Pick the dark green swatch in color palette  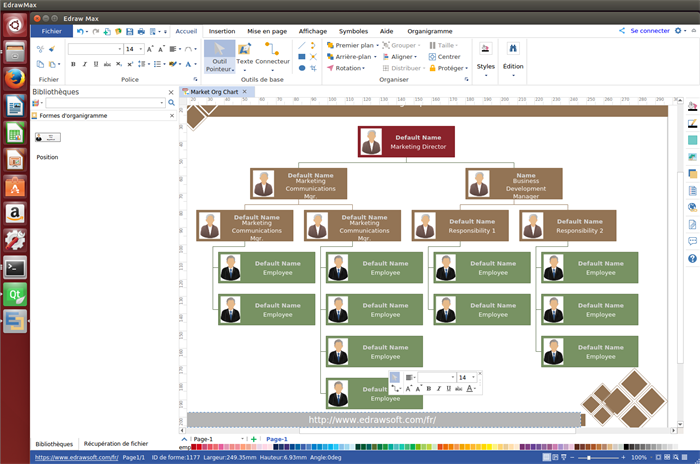click(358, 447)
